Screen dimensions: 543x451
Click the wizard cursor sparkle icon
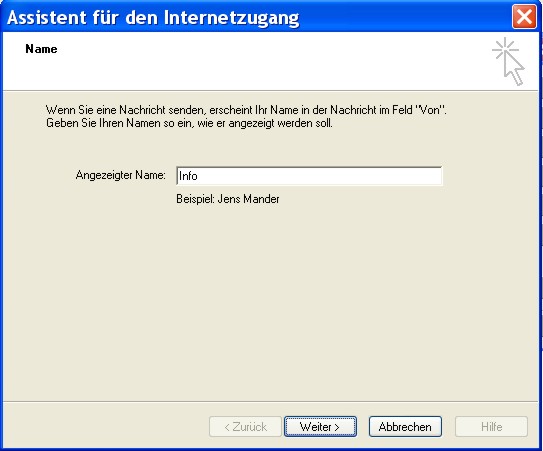508,61
